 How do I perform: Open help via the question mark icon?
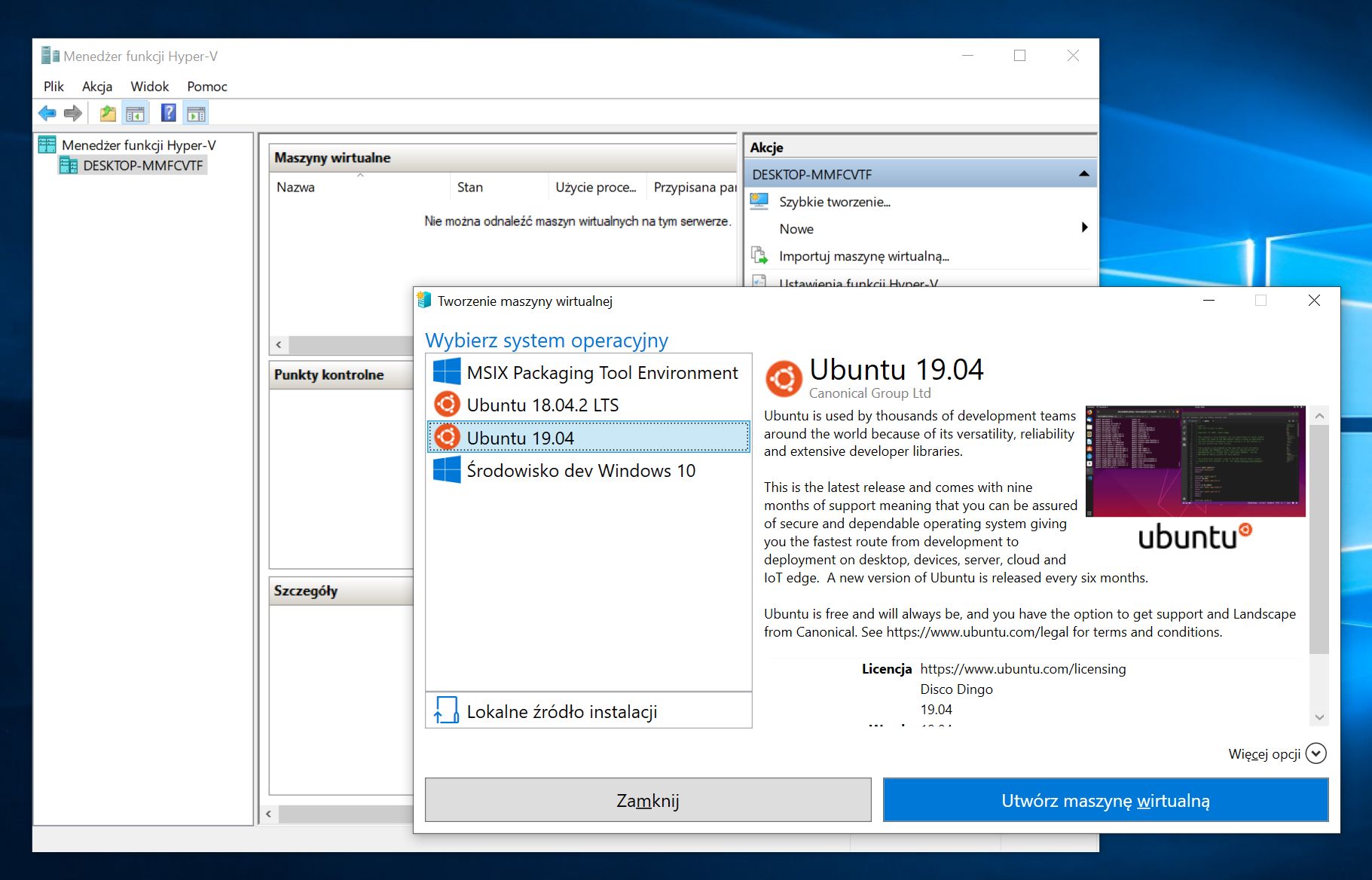coord(167,112)
